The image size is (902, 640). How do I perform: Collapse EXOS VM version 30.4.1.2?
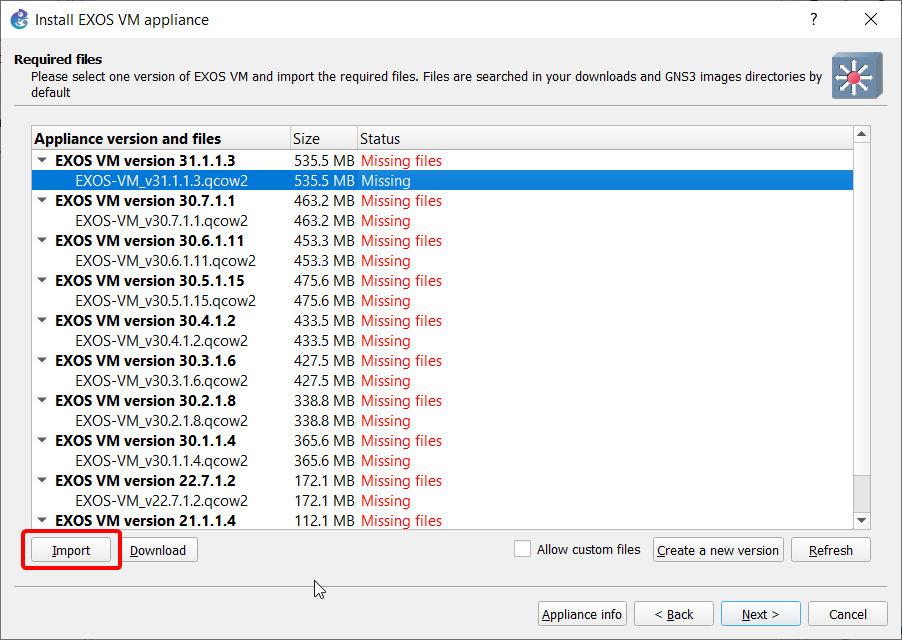(x=42, y=320)
